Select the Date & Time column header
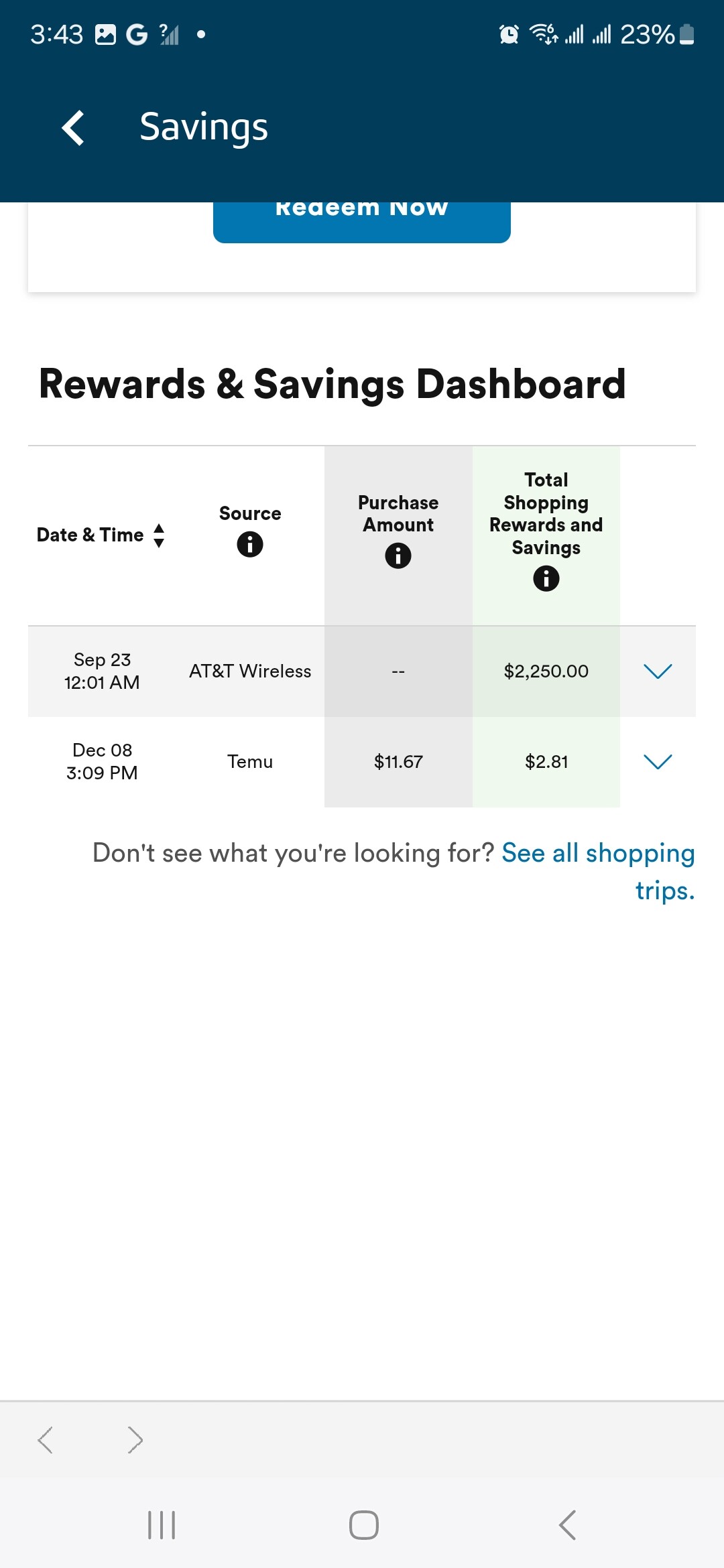 90,535
